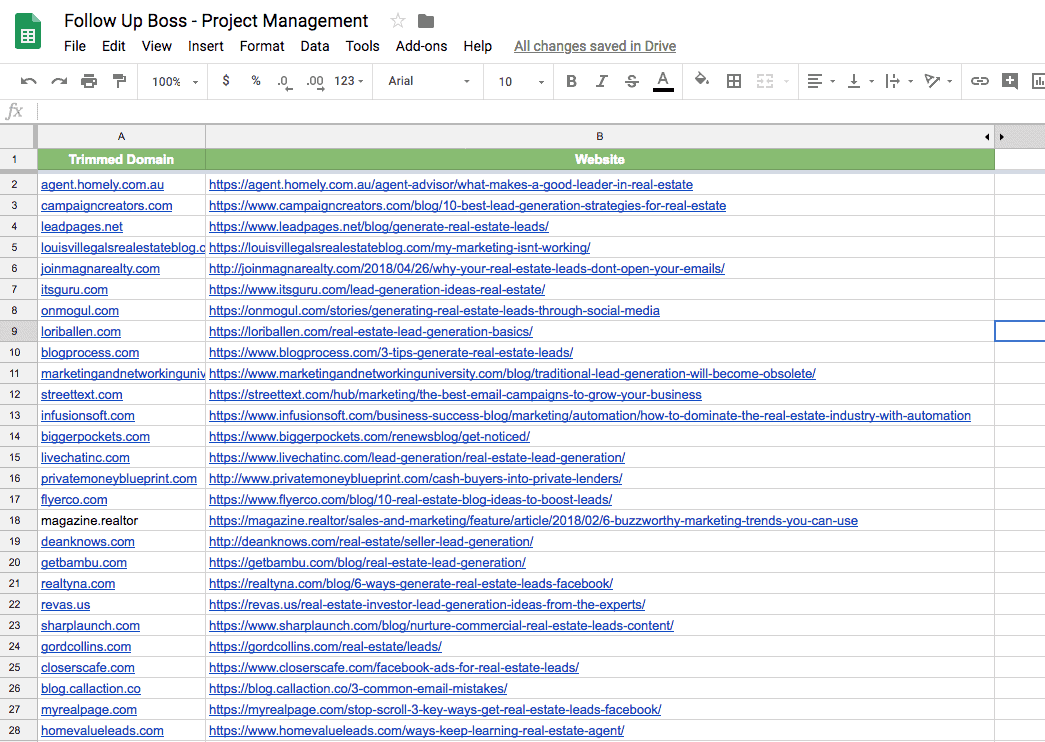Click the redo arrow icon
The image size is (1045, 742).
pyautogui.click(x=59, y=81)
